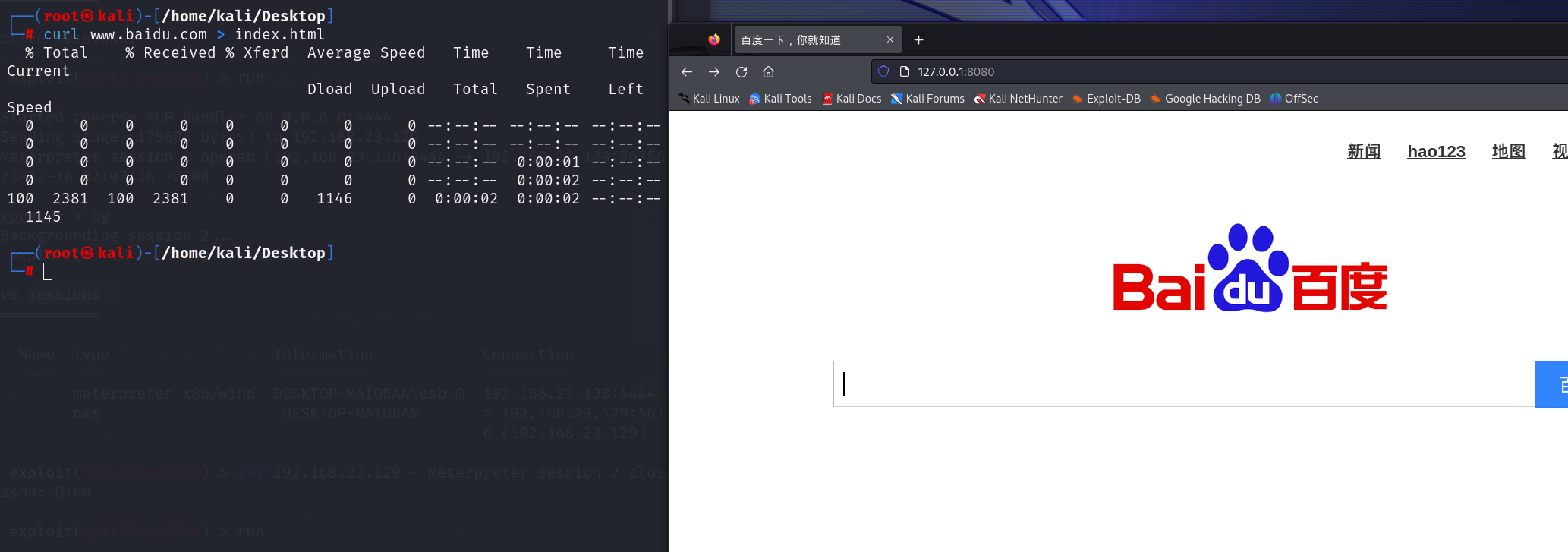This screenshot has height=552, width=1568.
Task: Click '/home/kali/Desktop' path in lower prompt
Action: point(243,253)
